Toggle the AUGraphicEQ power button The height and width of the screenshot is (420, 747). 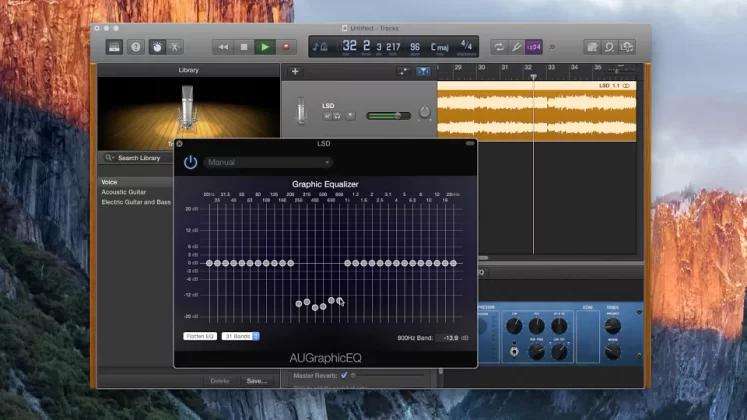pos(191,162)
